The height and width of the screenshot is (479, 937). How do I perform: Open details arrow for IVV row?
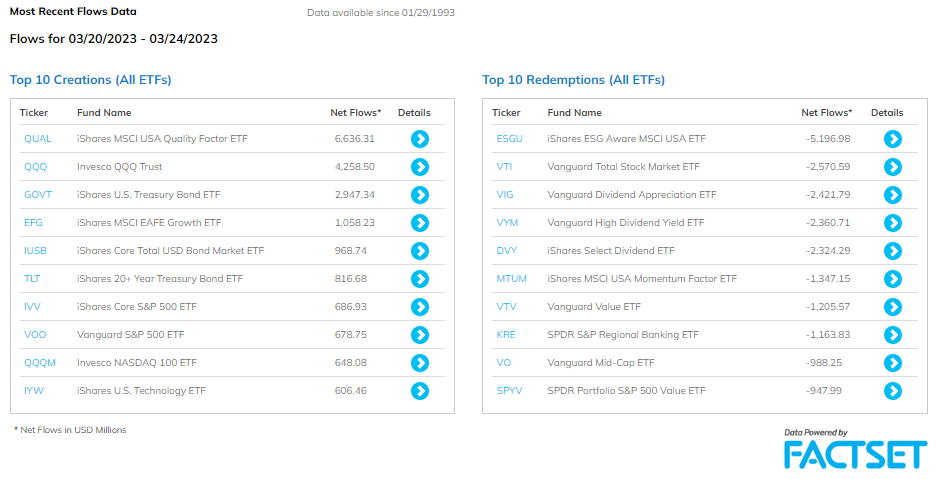point(419,307)
